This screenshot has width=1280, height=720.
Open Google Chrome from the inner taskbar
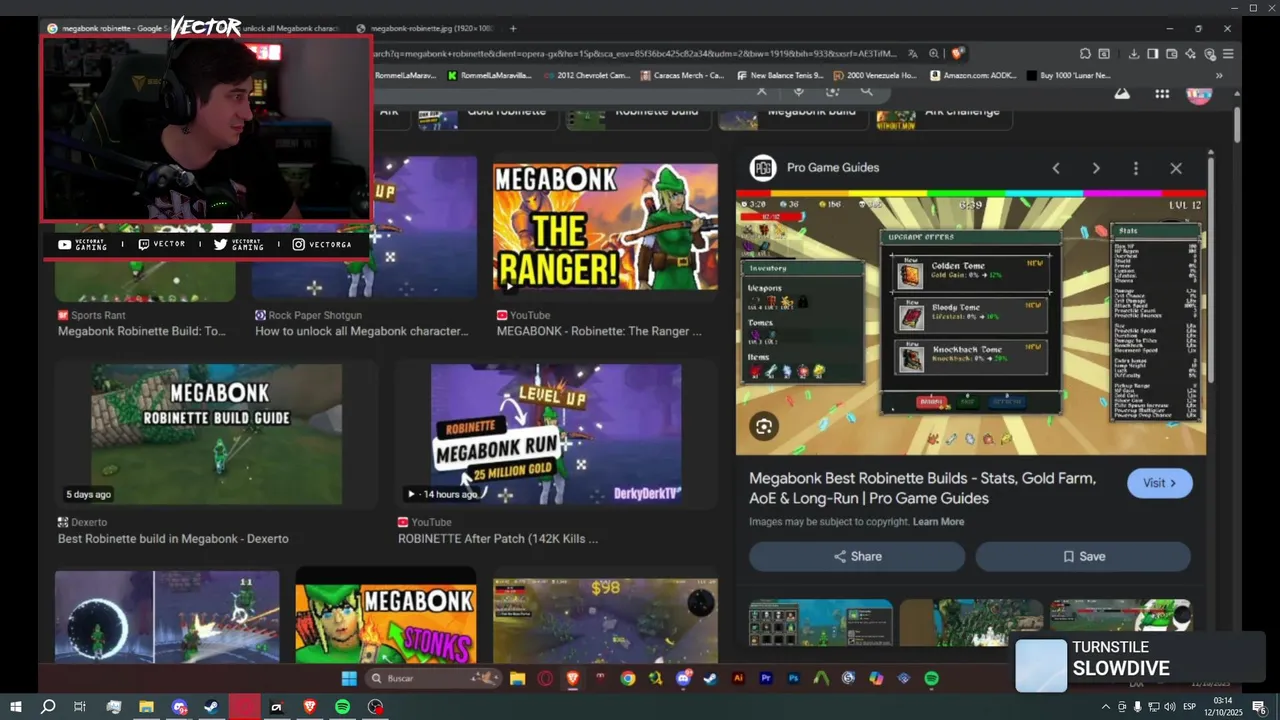[x=627, y=678]
